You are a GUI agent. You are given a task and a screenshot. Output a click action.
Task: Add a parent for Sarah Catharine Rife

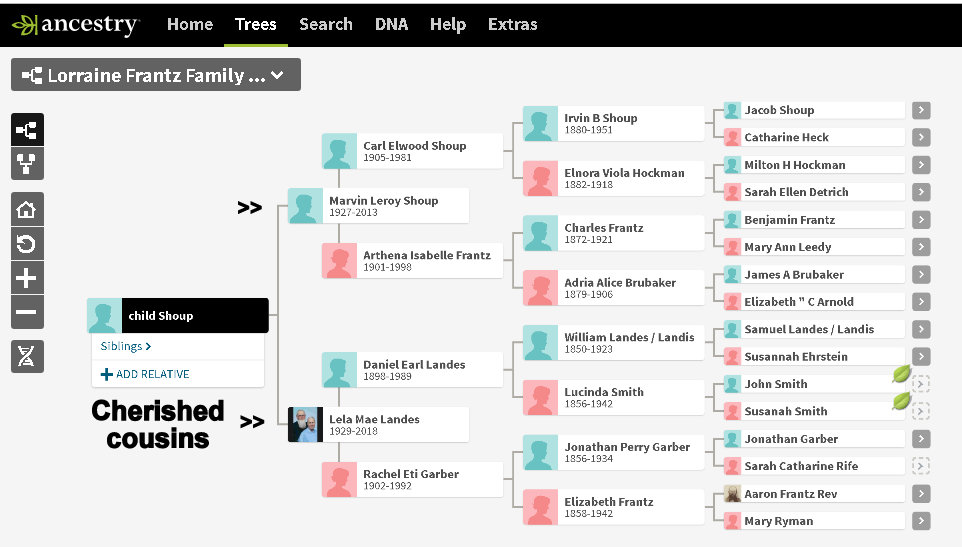coord(921,466)
